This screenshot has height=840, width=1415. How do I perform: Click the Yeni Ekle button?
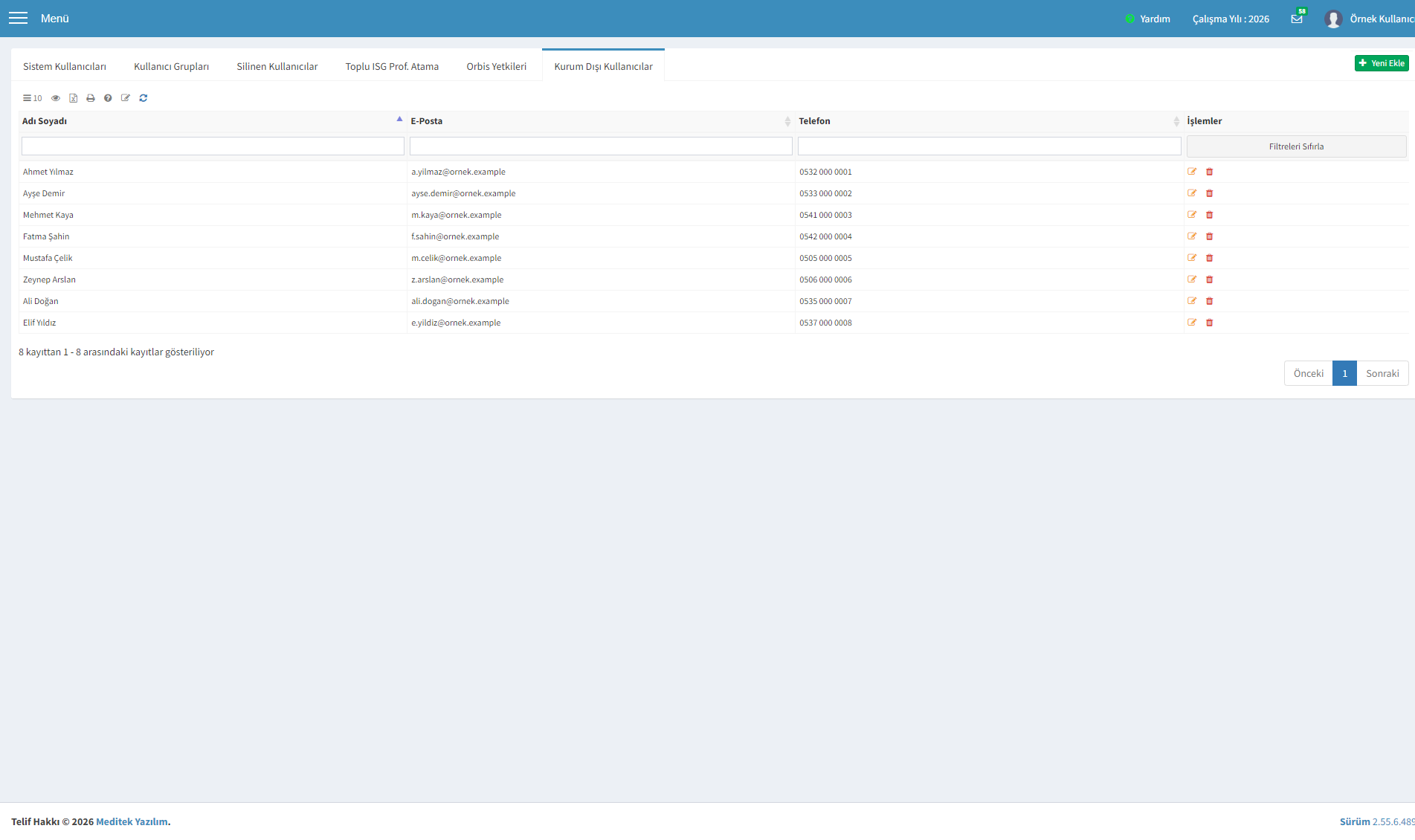point(1382,63)
